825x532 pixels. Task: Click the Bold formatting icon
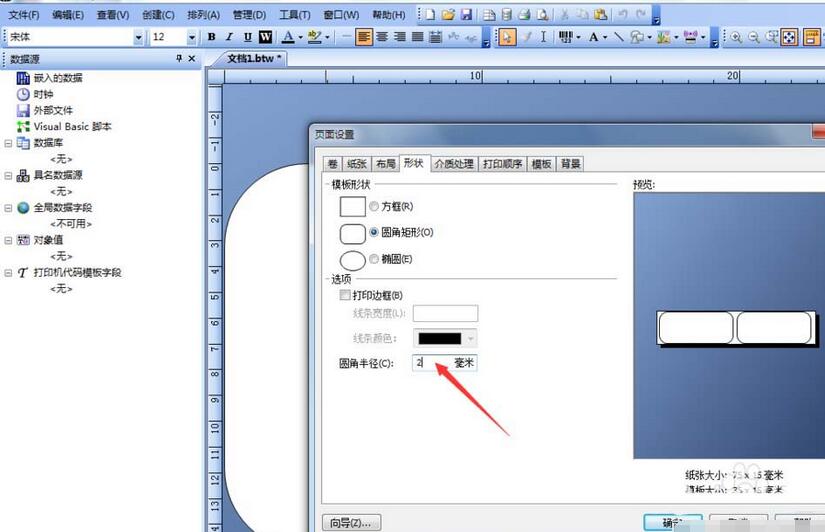coord(212,37)
